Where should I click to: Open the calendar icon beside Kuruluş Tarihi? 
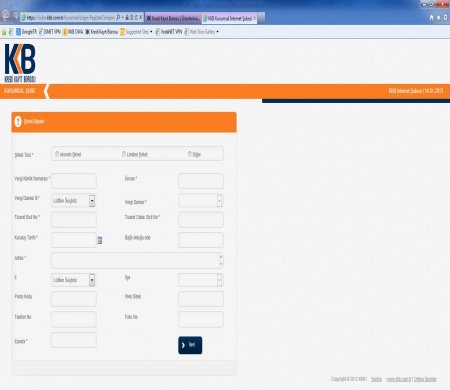99,240
